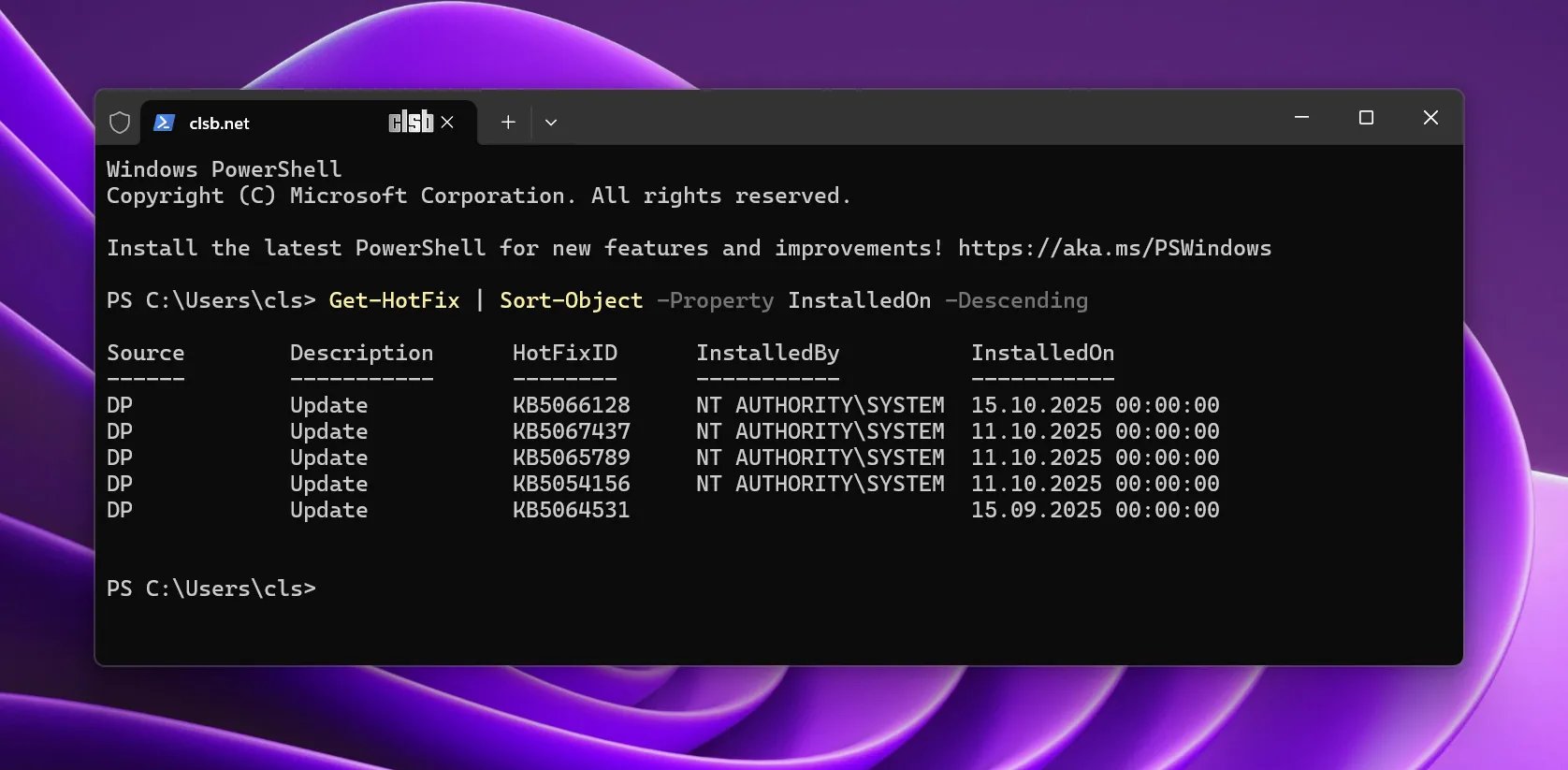Close the terminal window
The image size is (1568, 770).
tap(1430, 118)
